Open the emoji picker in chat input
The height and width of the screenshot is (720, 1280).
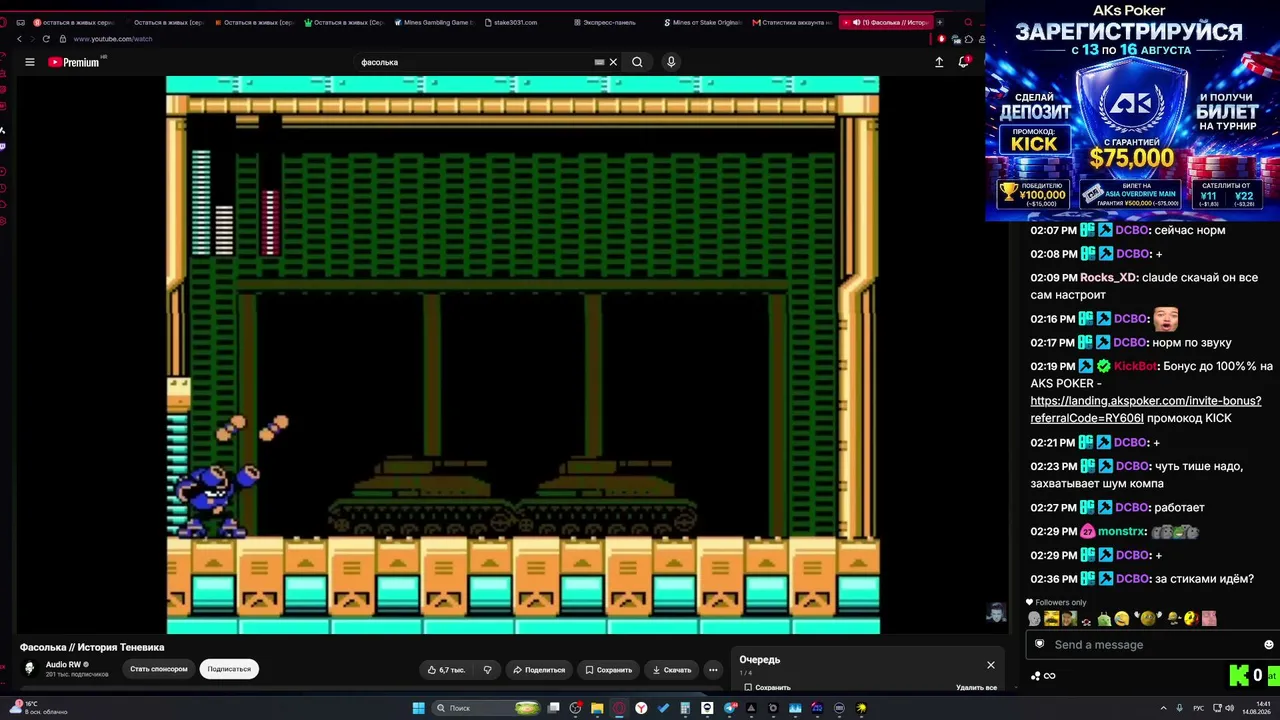(x=1269, y=645)
